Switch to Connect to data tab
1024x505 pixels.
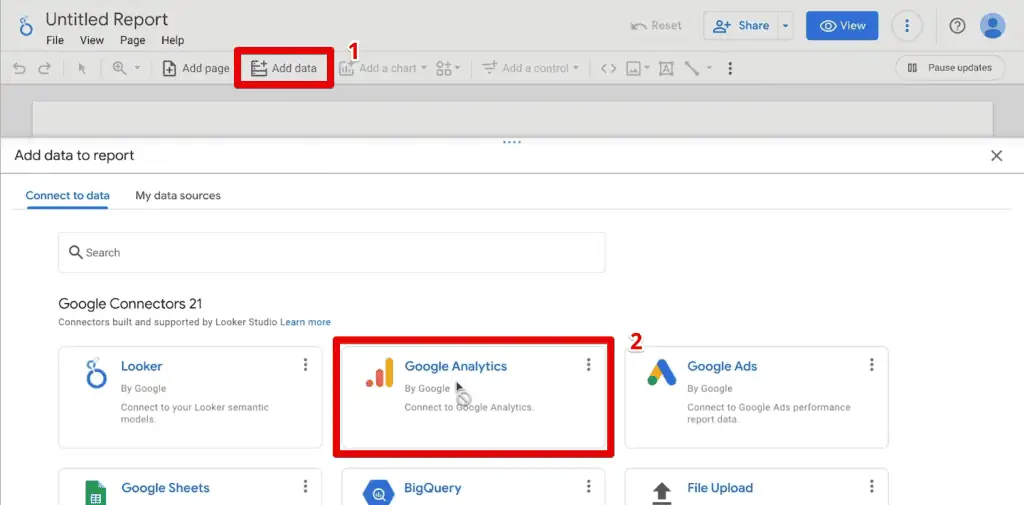pos(67,195)
